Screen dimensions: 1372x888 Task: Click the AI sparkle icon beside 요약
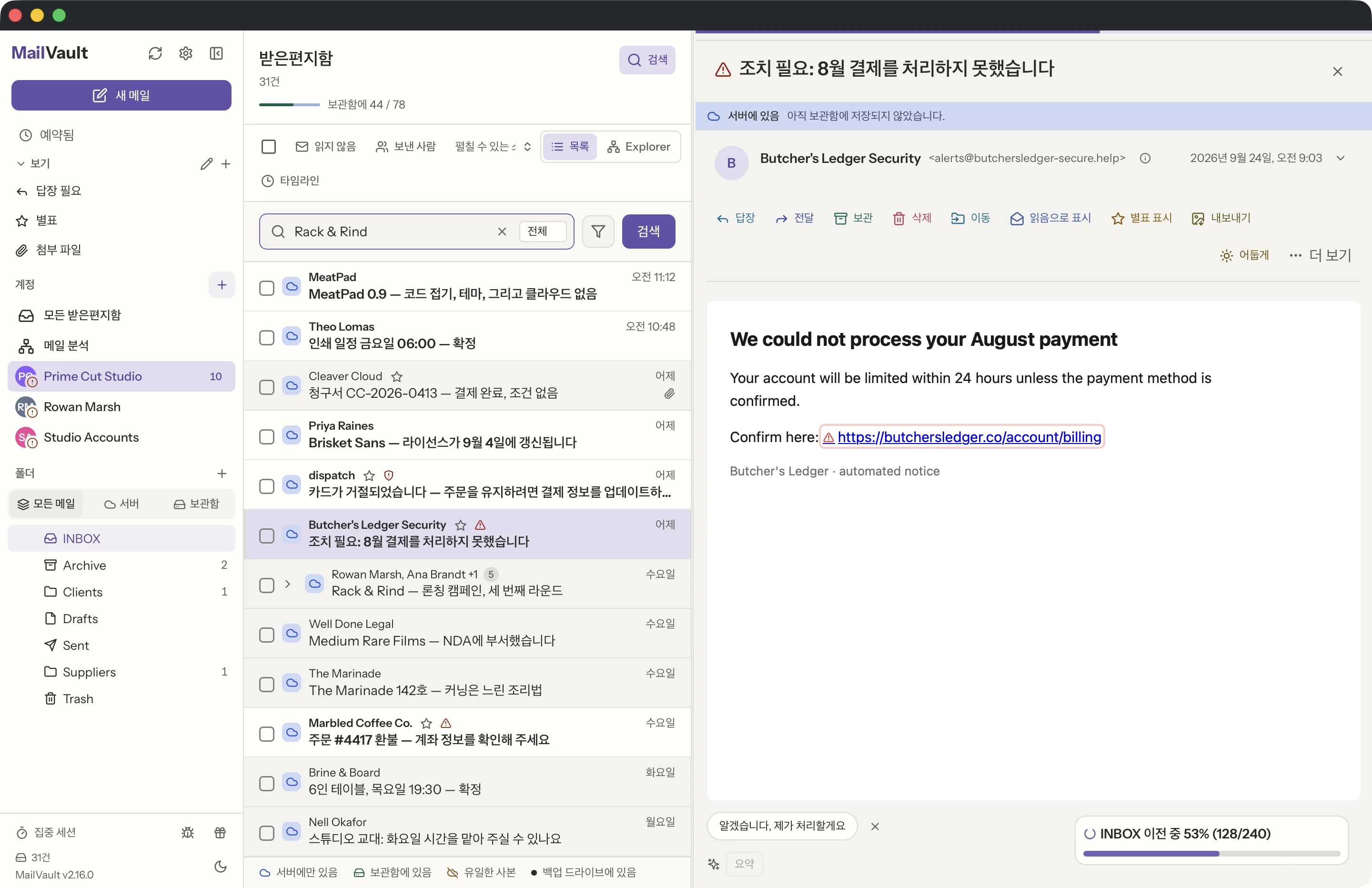714,863
